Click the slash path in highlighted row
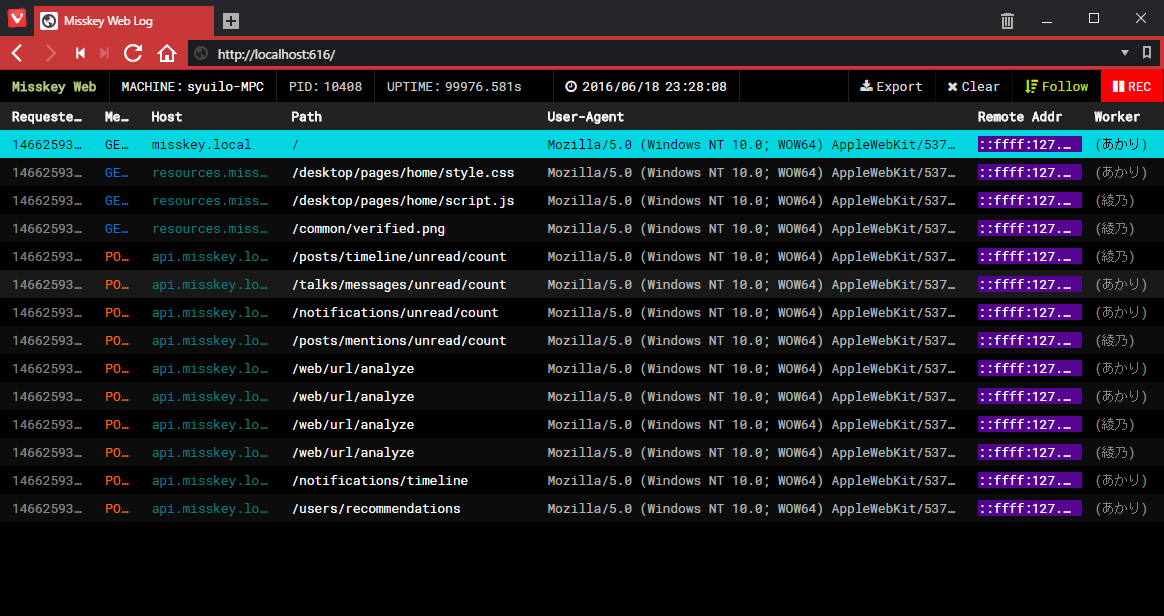Viewport: 1164px width, 616px height. point(295,144)
